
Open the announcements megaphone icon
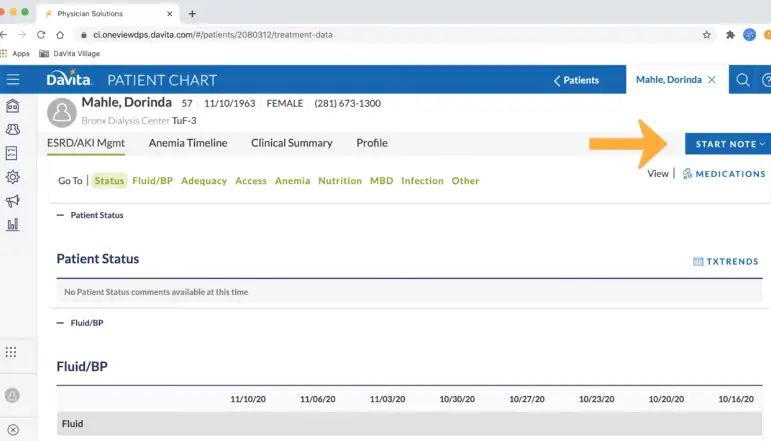13,201
